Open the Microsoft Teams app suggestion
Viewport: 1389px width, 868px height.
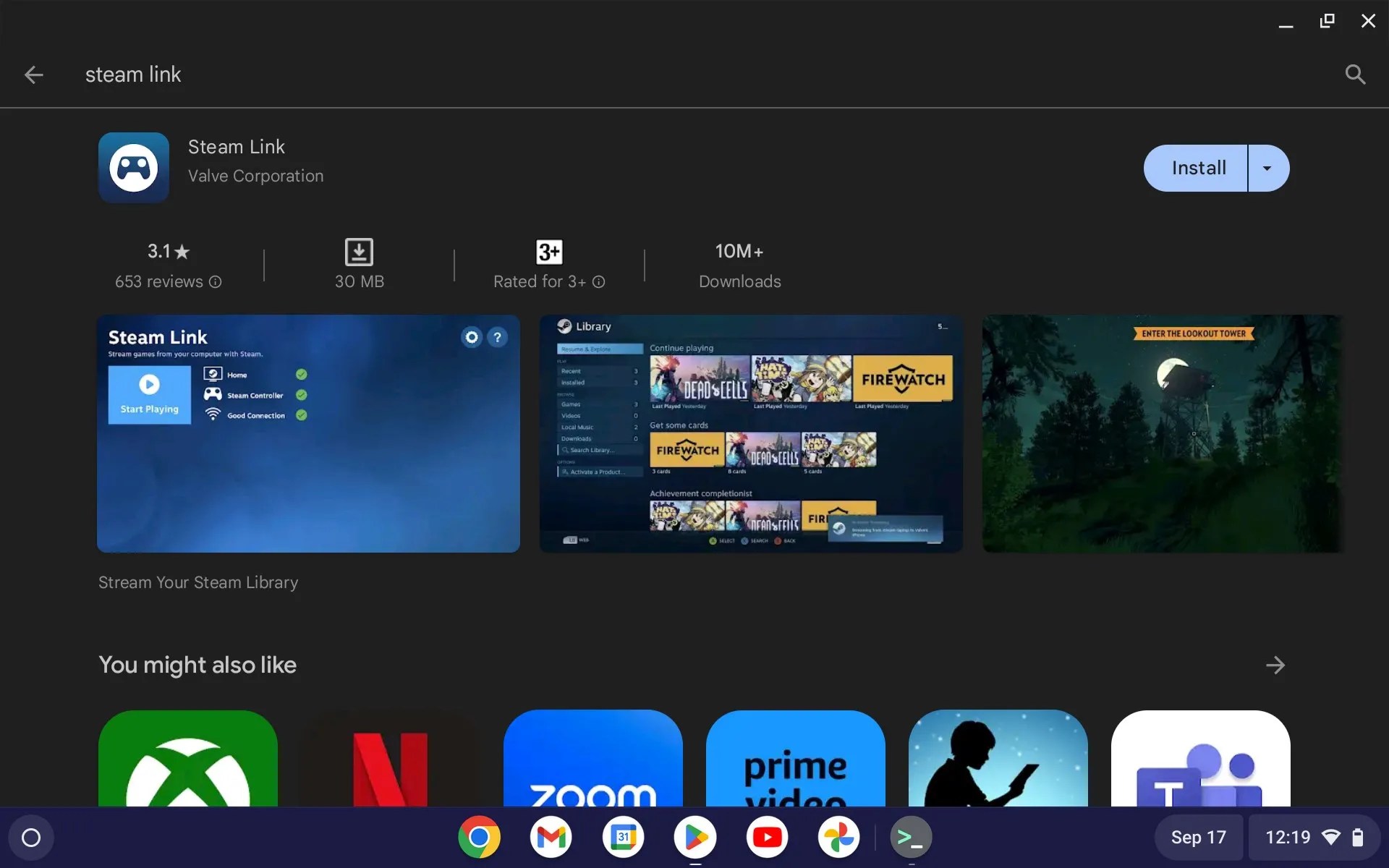[1201, 758]
